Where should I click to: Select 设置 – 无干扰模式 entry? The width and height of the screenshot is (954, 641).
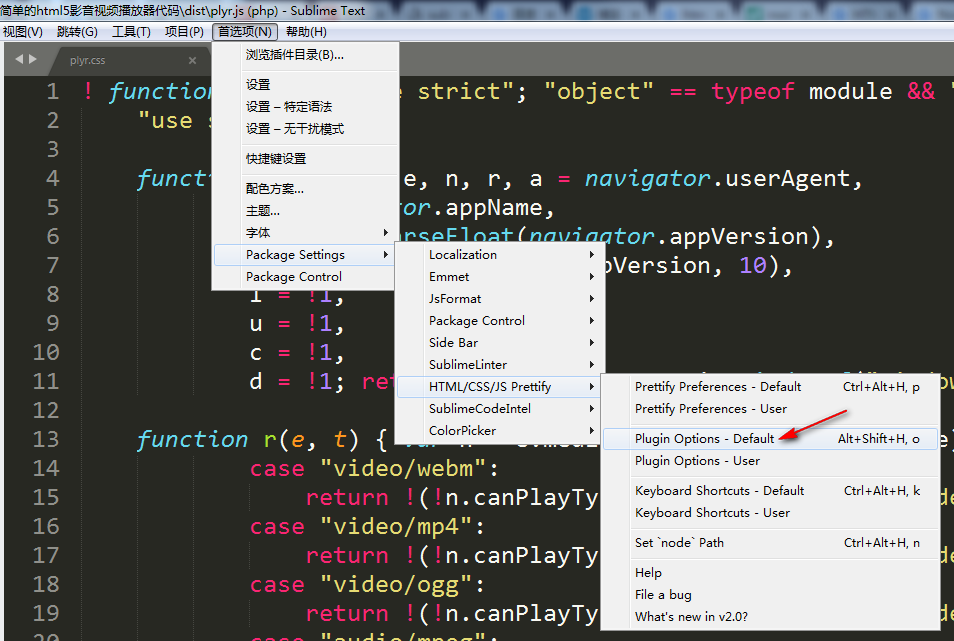305,128
